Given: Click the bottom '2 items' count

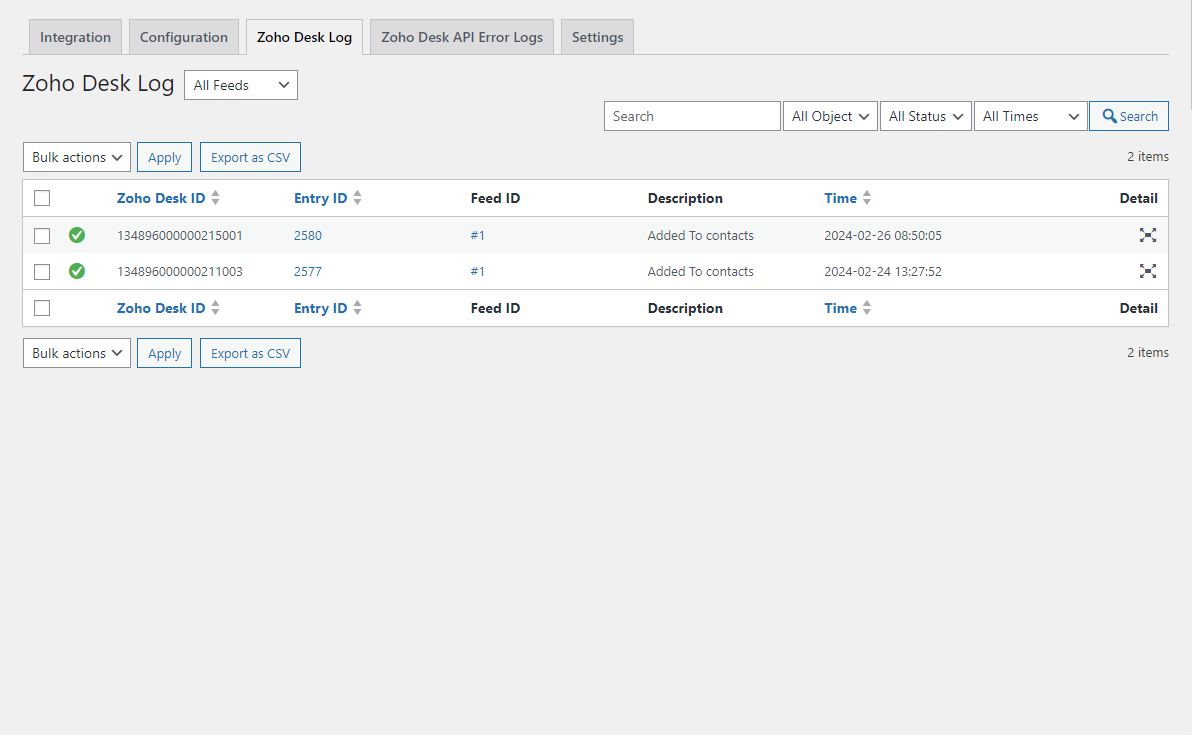Looking at the screenshot, I should point(1148,353).
